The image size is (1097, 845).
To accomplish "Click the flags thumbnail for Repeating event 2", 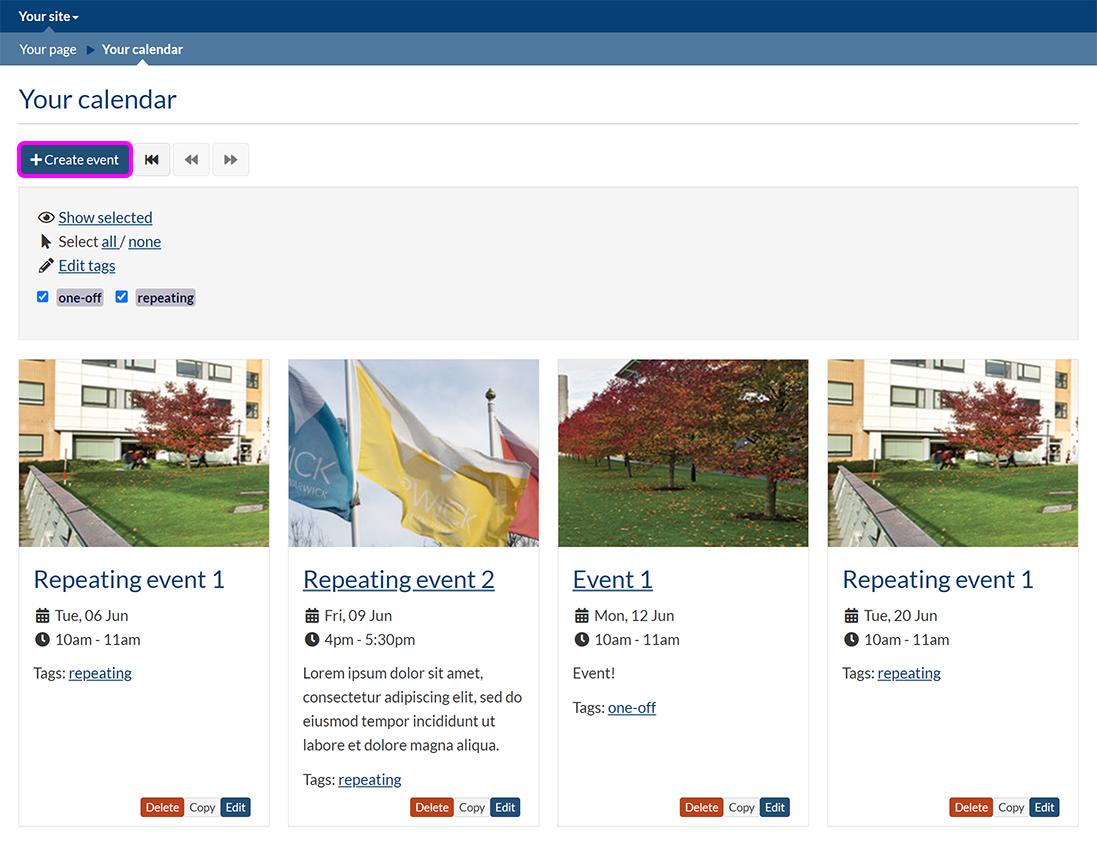I will click(413, 453).
